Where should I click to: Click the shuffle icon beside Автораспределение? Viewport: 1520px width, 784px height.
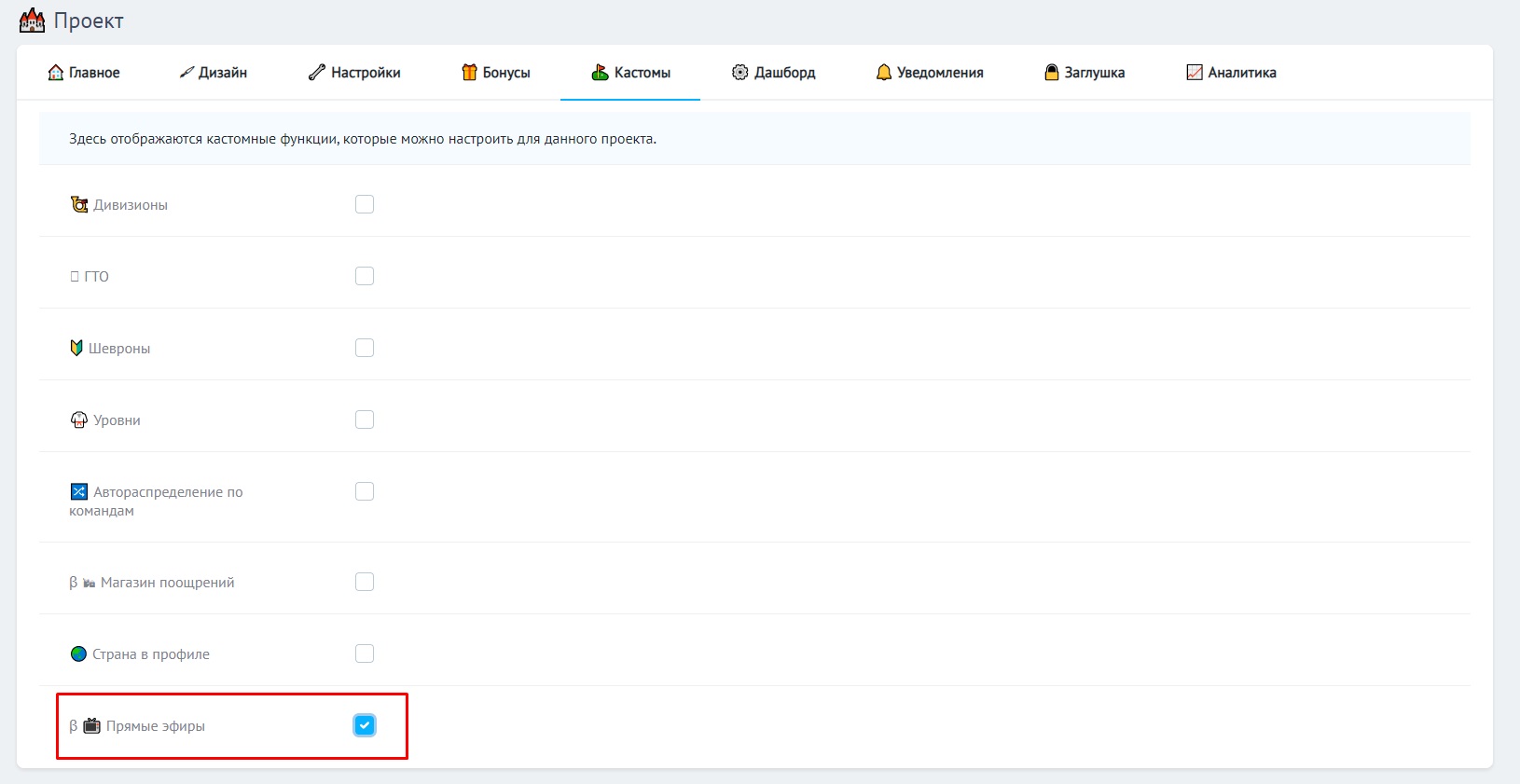[x=79, y=491]
